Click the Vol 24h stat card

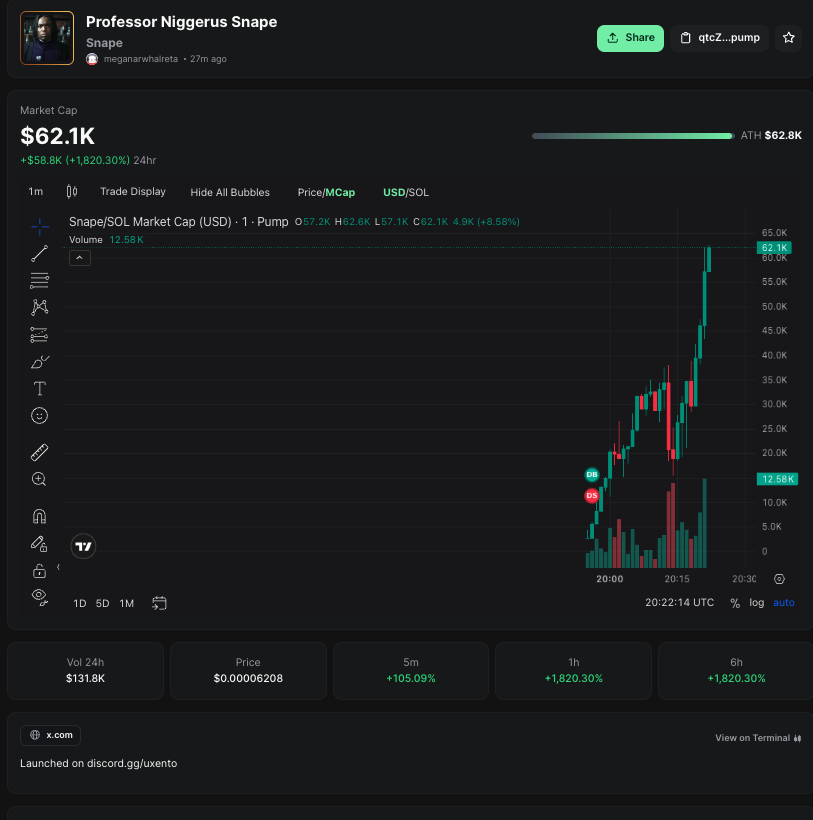(x=85, y=671)
